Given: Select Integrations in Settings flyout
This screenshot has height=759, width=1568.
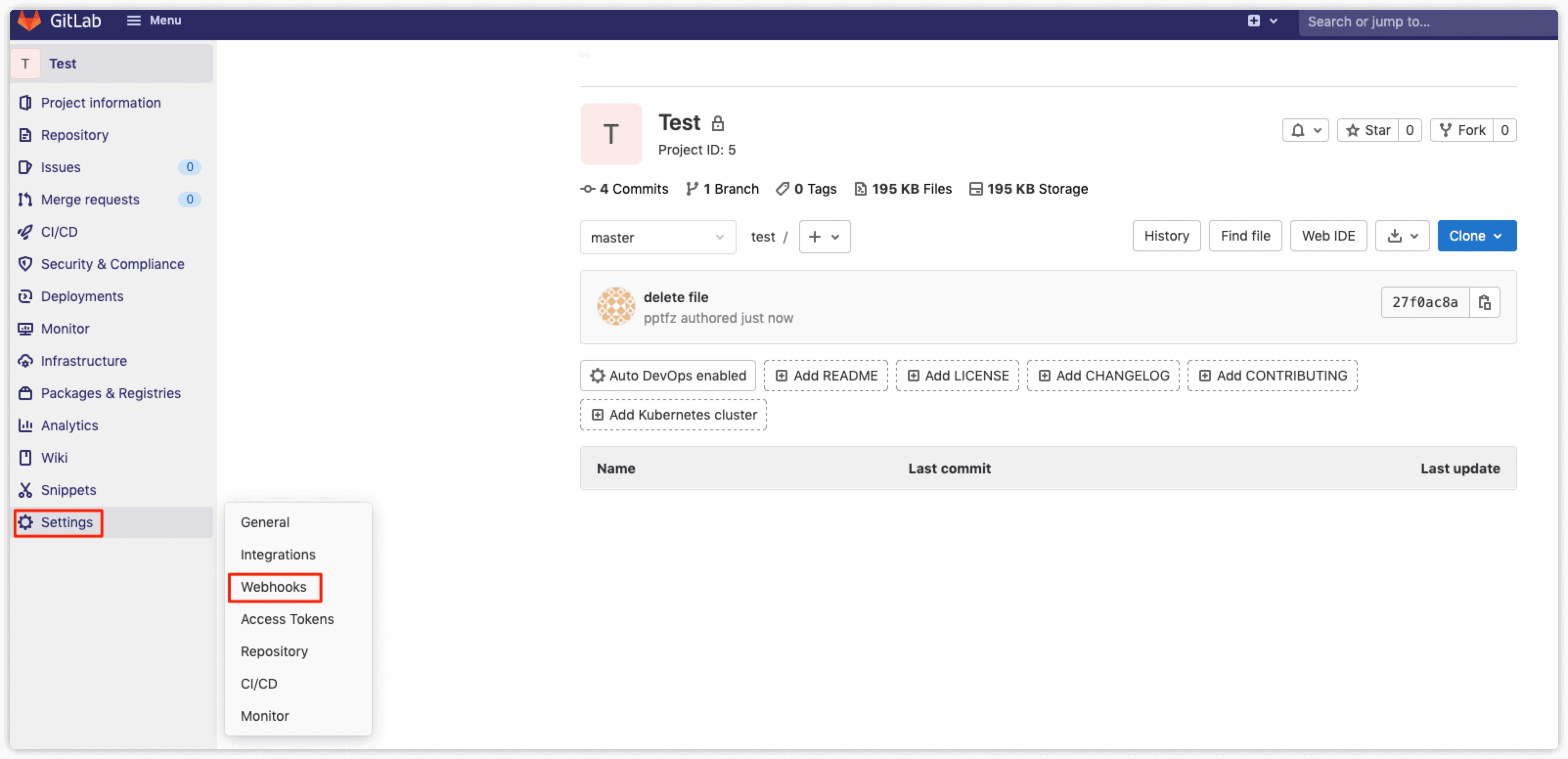Looking at the screenshot, I should tap(278, 554).
